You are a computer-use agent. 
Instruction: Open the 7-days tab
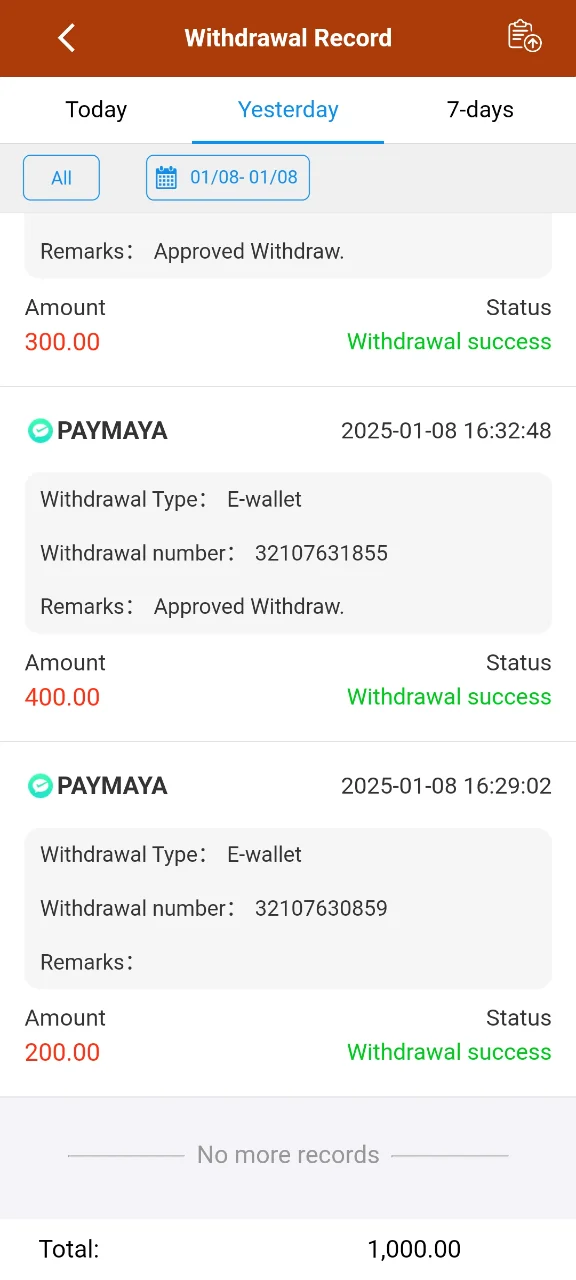(480, 110)
